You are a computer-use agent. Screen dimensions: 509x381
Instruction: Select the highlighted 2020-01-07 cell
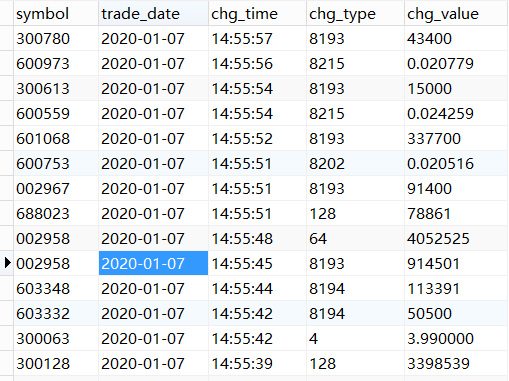point(153,263)
